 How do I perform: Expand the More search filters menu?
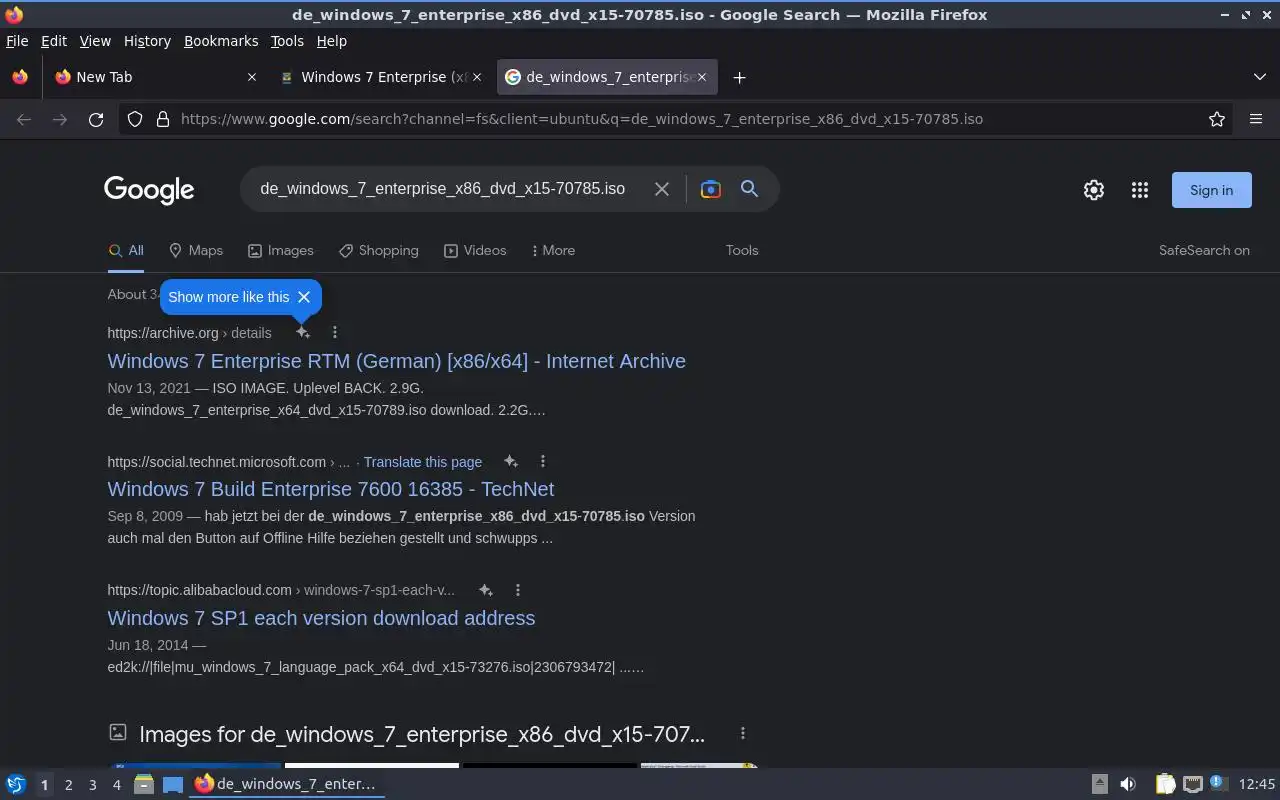click(553, 250)
